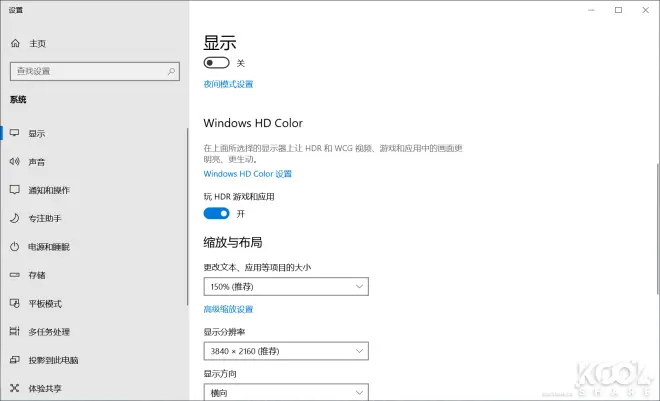Click the speaker icon for 声音

14,162
